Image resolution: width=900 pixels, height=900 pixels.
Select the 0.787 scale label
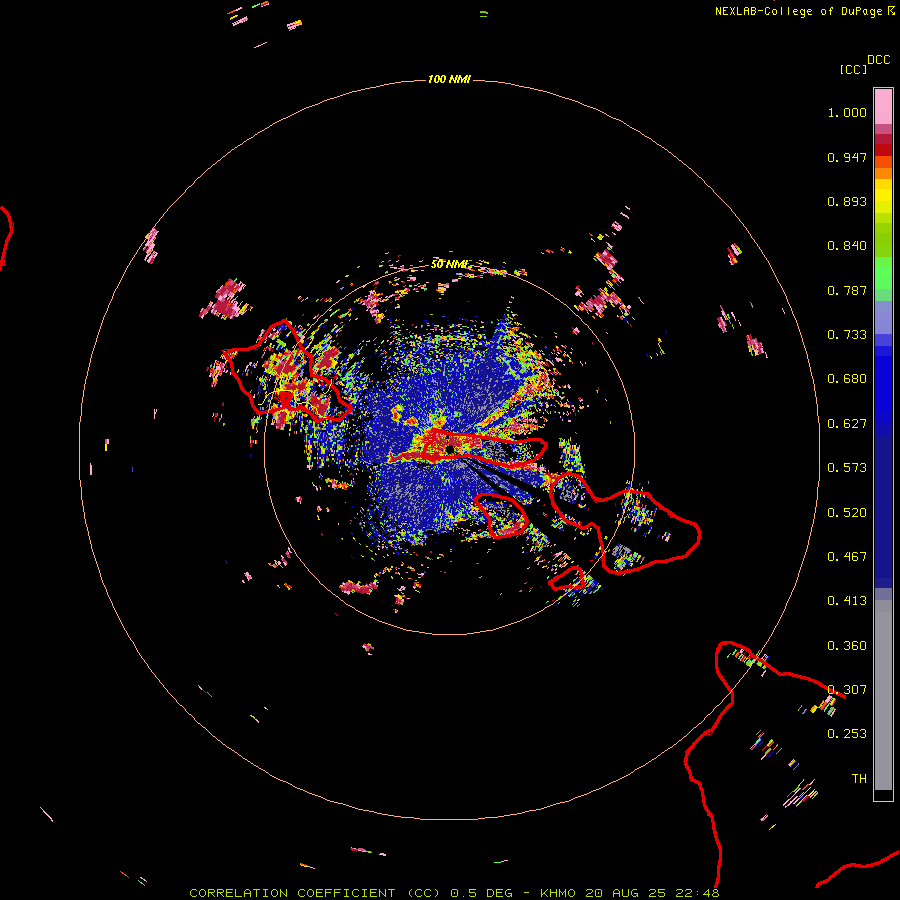pos(847,290)
